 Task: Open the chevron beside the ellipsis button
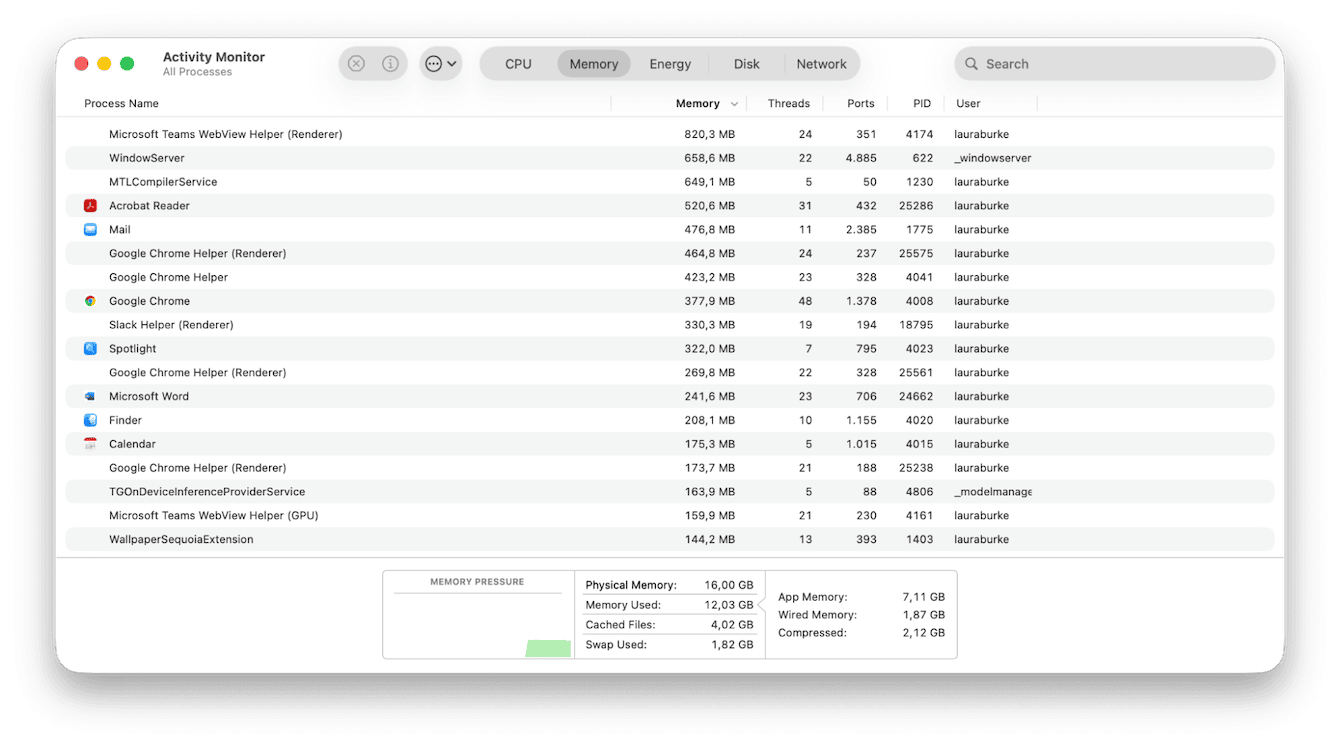point(450,63)
